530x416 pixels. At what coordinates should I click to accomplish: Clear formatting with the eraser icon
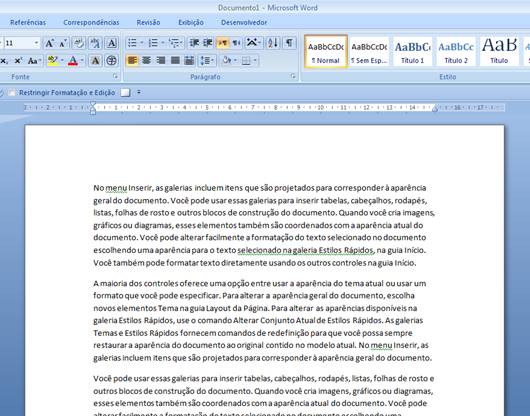(79, 43)
